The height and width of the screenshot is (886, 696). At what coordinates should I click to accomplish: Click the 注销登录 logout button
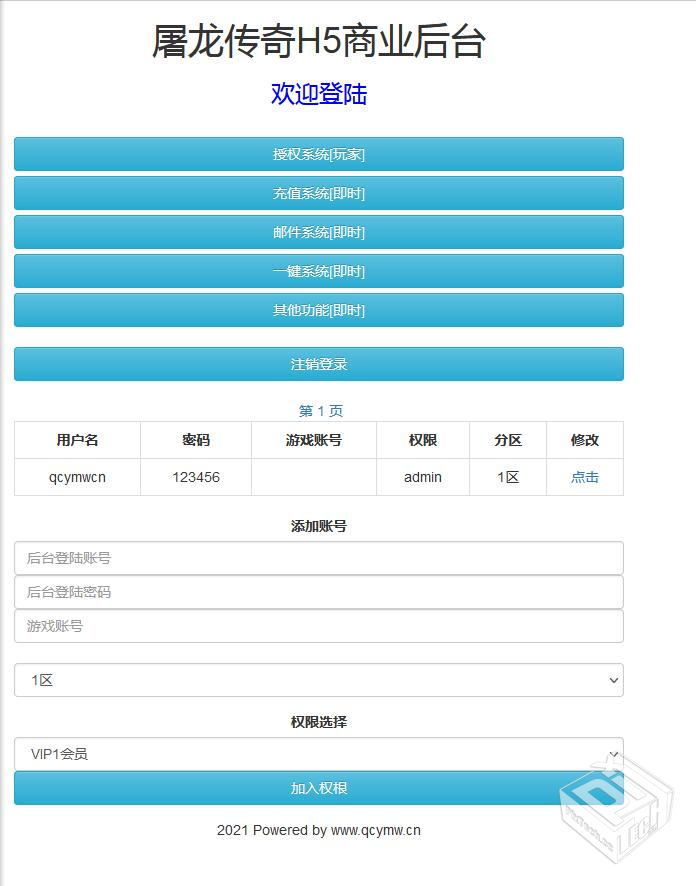[x=318, y=364]
